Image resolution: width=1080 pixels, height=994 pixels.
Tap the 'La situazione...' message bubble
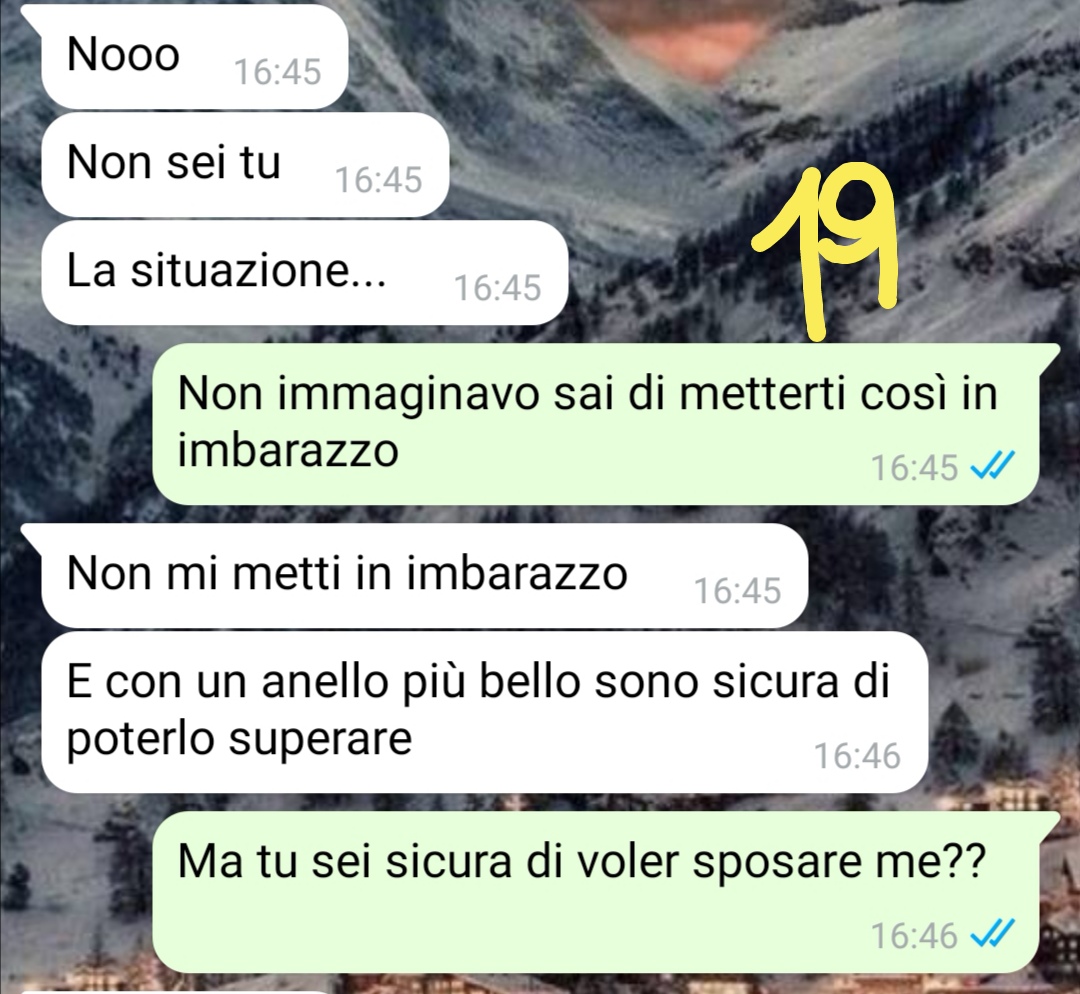click(x=304, y=273)
